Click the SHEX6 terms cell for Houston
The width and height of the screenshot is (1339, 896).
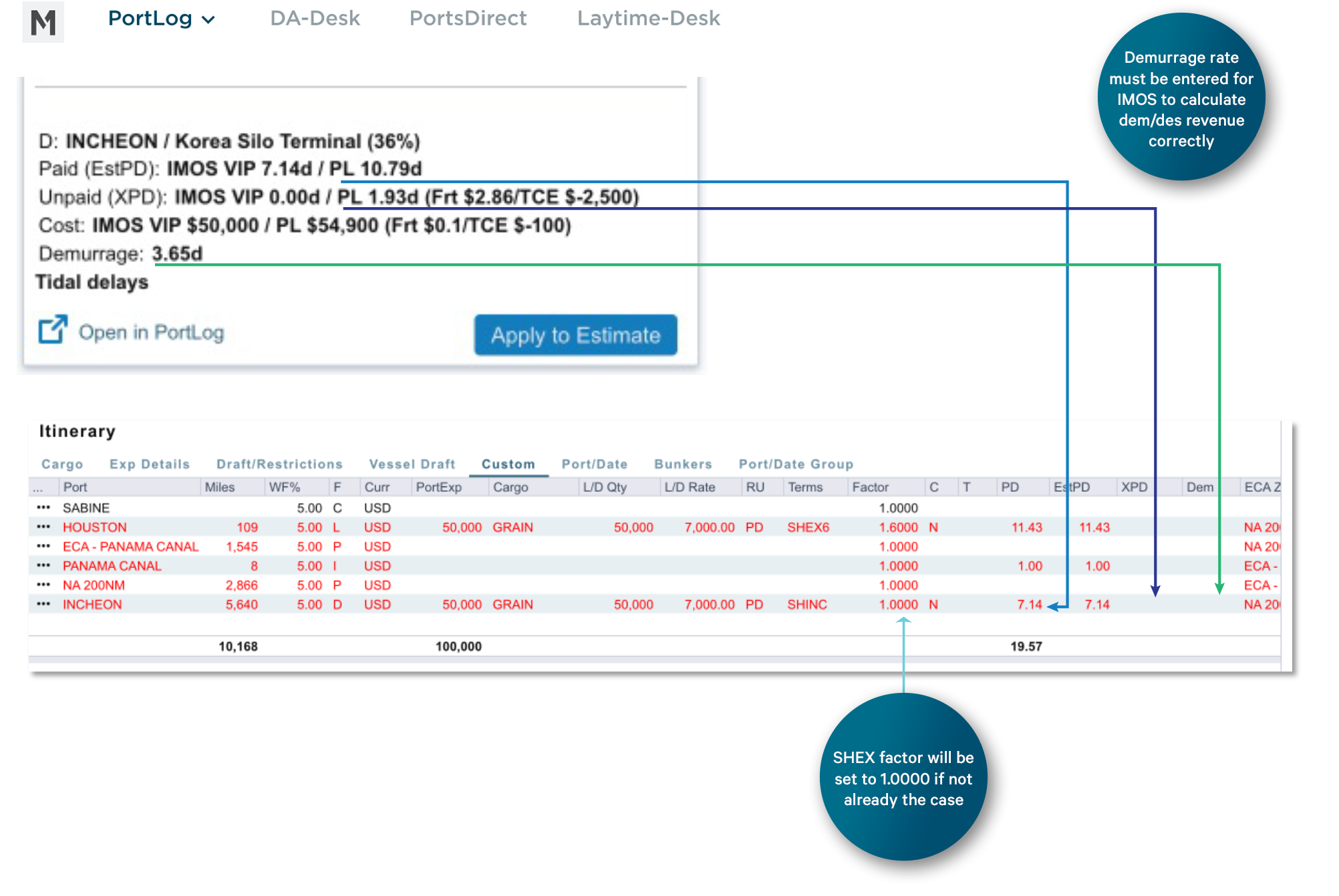click(x=808, y=527)
